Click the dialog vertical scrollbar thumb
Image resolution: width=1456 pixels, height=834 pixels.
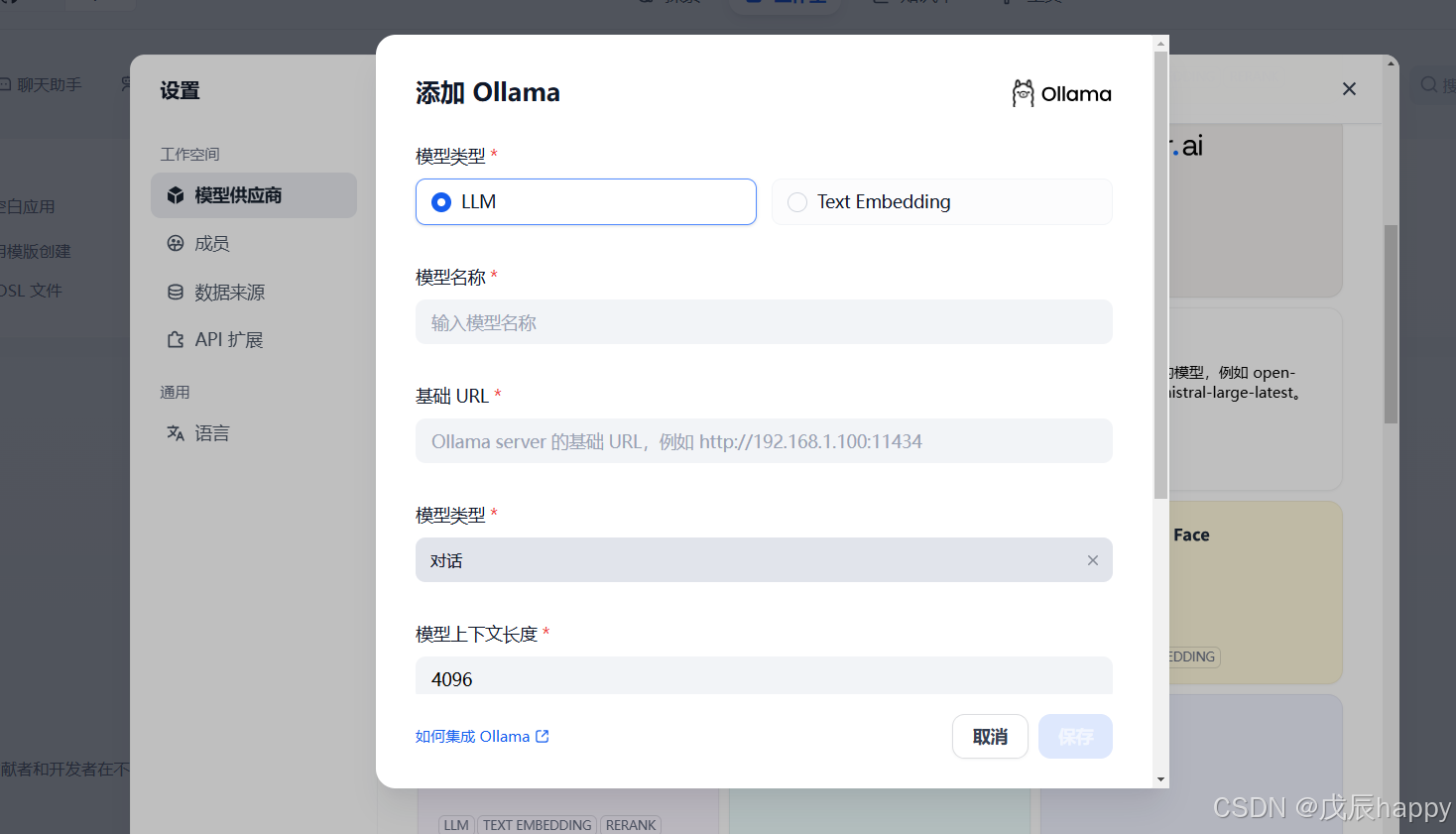coord(1160,275)
